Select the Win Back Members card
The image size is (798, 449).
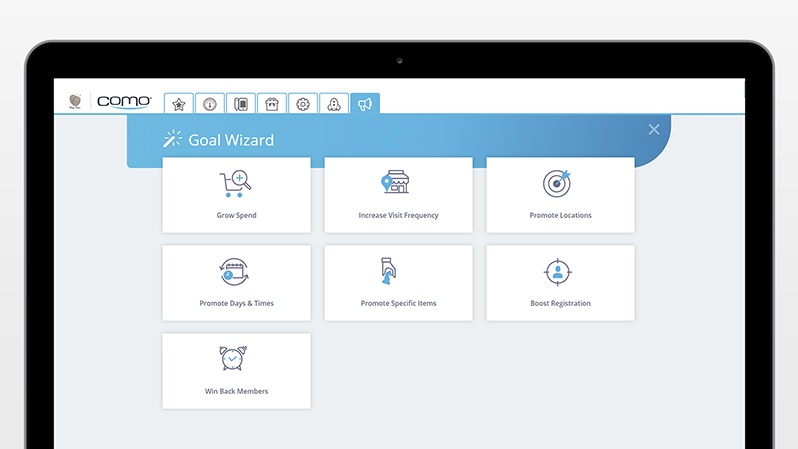click(x=236, y=371)
